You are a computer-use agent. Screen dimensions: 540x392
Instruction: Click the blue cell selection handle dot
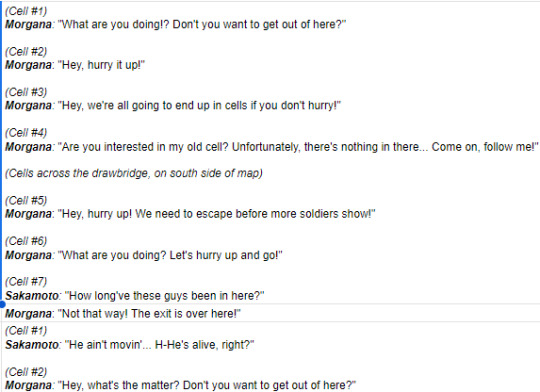coord(2,304)
